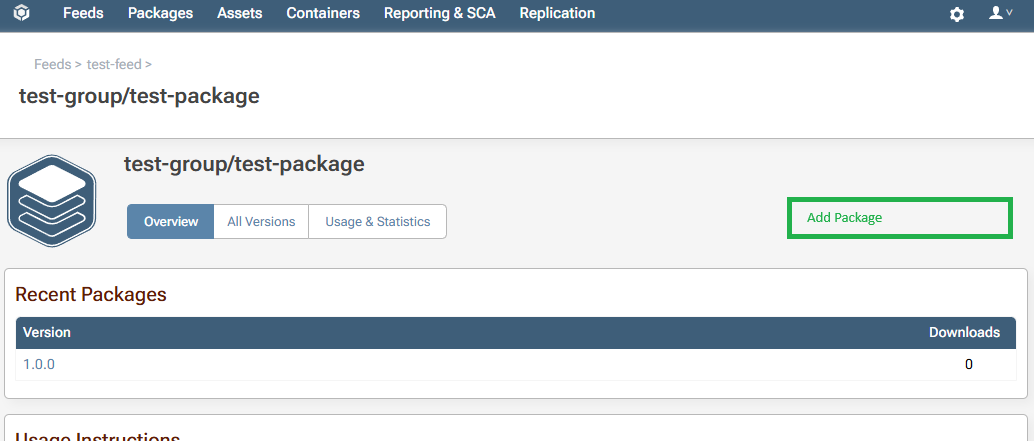
Task: Select the Overview tab
Action: click(170, 222)
